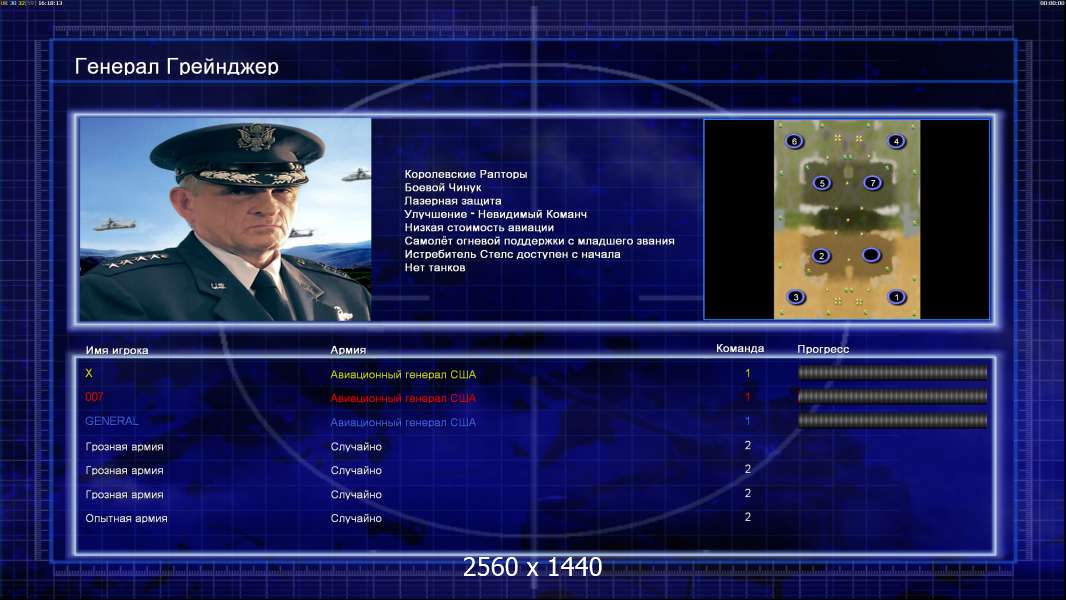Click the blue "Авиационный генерал США" army entry
Screen dimensions: 1066x600
click(x=403, y=423)
